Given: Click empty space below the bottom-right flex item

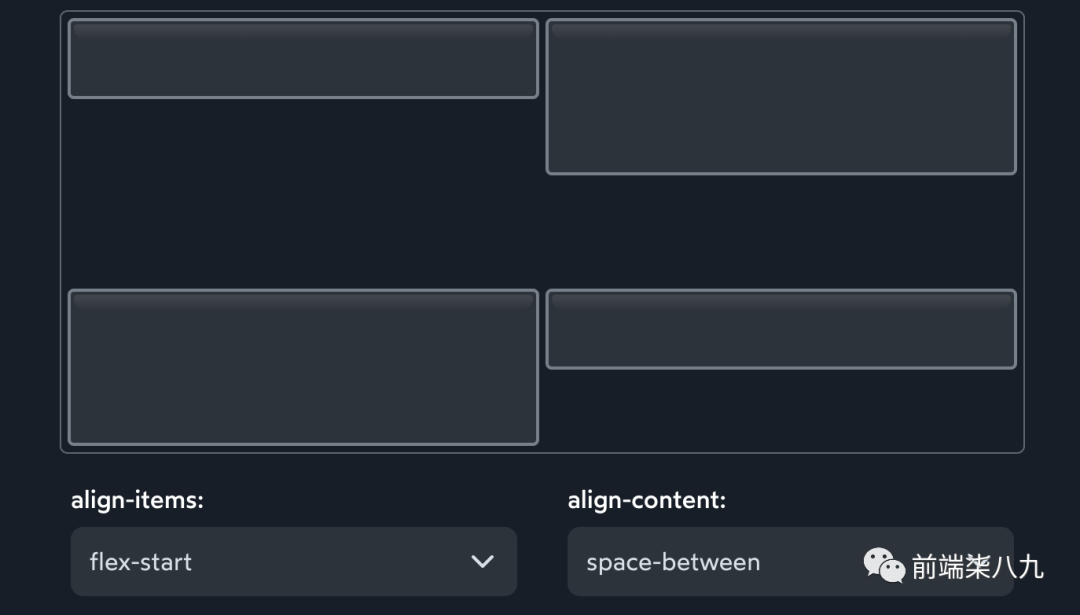Looking at the screenshot, I should pos(781,410).
